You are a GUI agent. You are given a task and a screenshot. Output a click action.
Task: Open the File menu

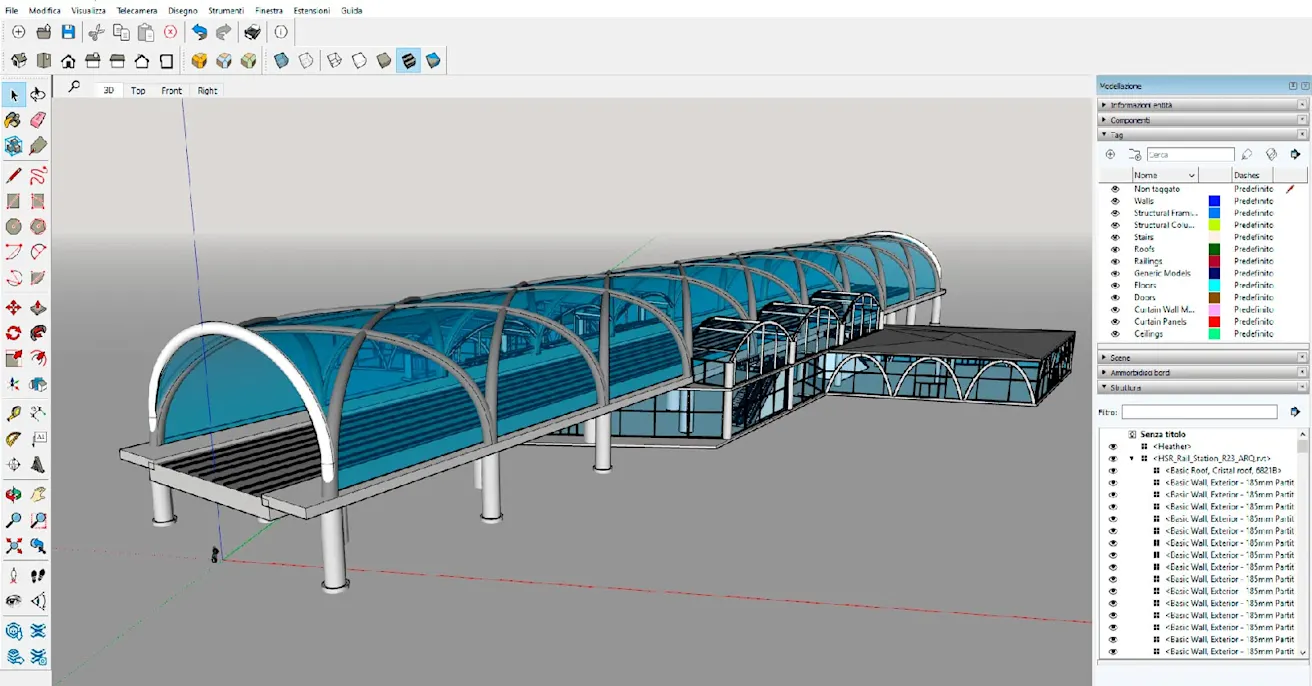pos(11,10)
